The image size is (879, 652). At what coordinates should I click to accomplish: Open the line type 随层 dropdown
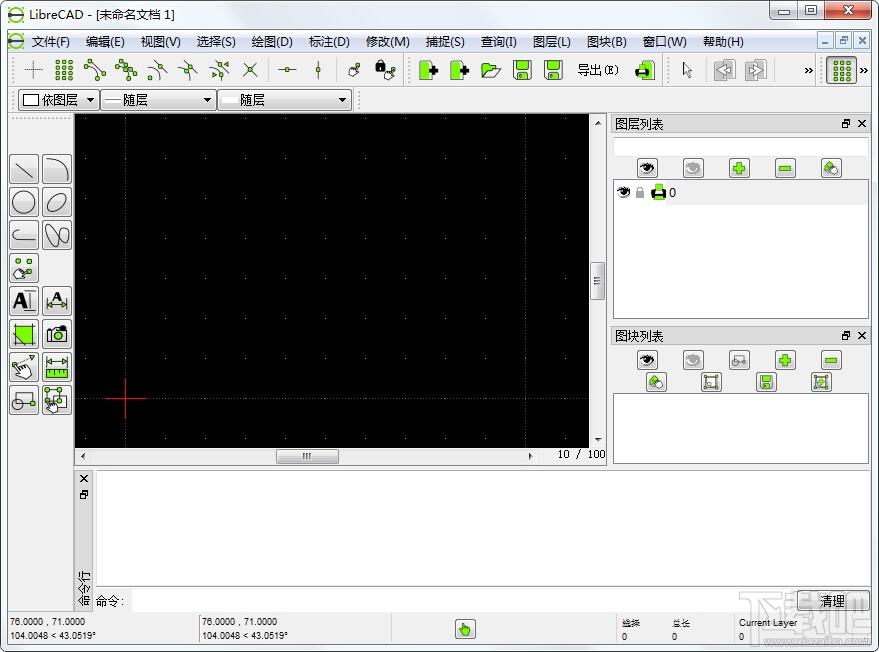click(x=284, y=100)
